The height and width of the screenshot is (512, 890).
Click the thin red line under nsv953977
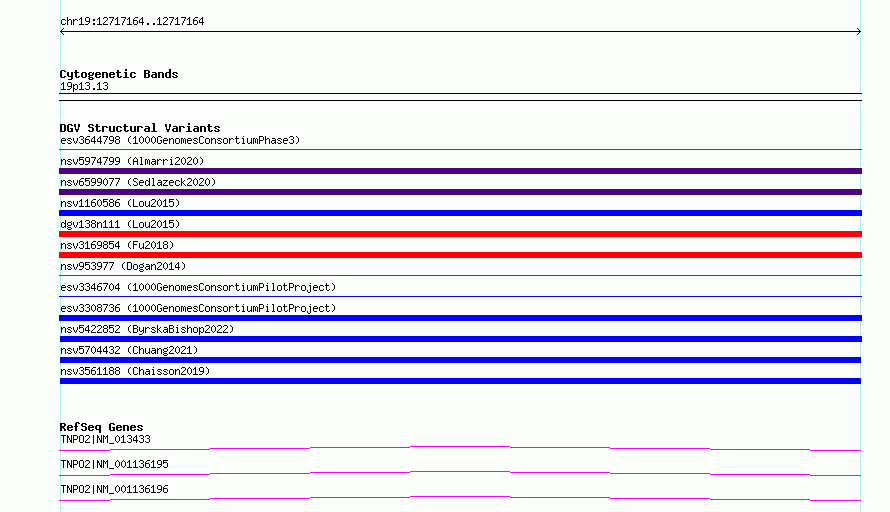[460, 276]
